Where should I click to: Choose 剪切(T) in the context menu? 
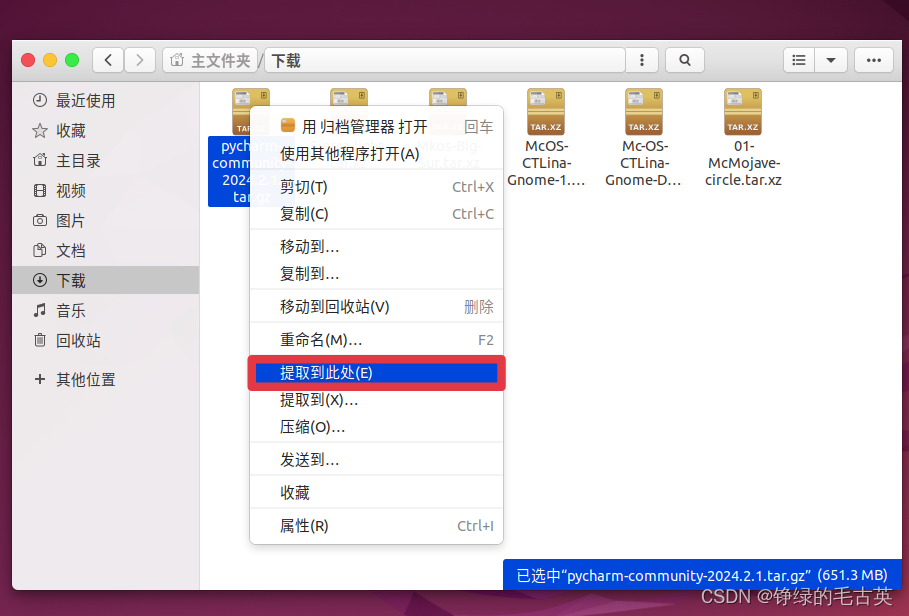pos(376,187)
